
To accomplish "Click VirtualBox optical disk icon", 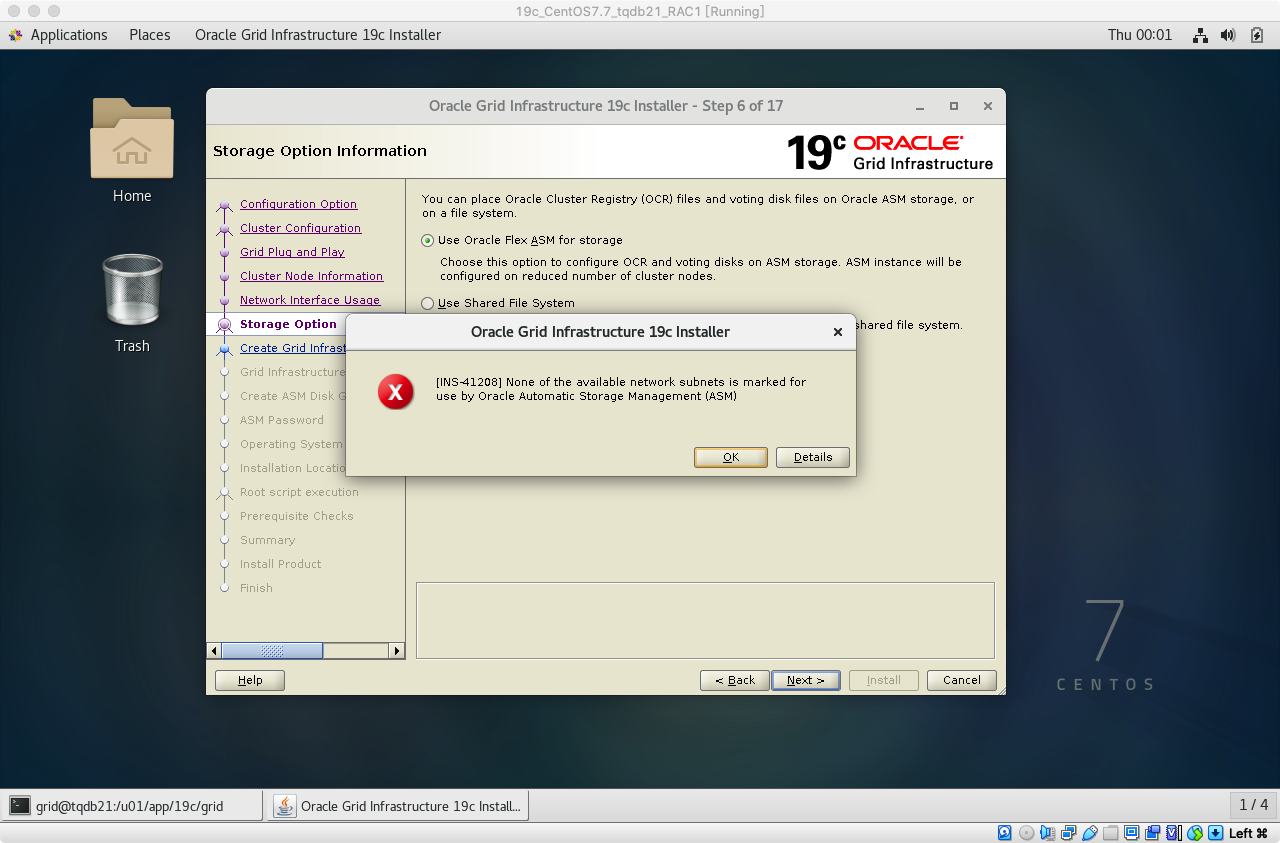I will (x=1026, y=833).
